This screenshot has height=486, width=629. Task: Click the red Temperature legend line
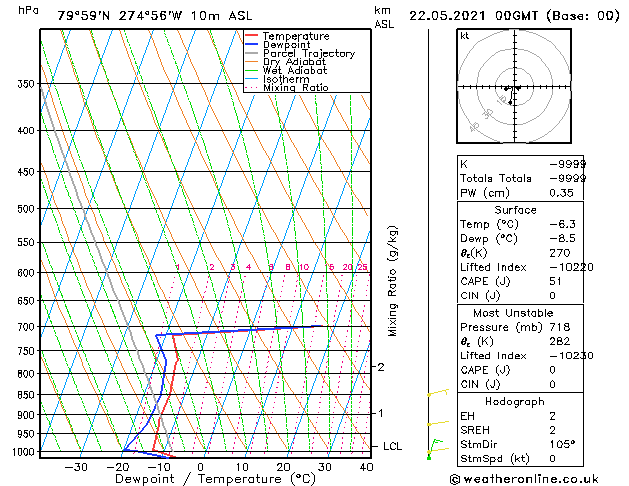click(251, 36)
